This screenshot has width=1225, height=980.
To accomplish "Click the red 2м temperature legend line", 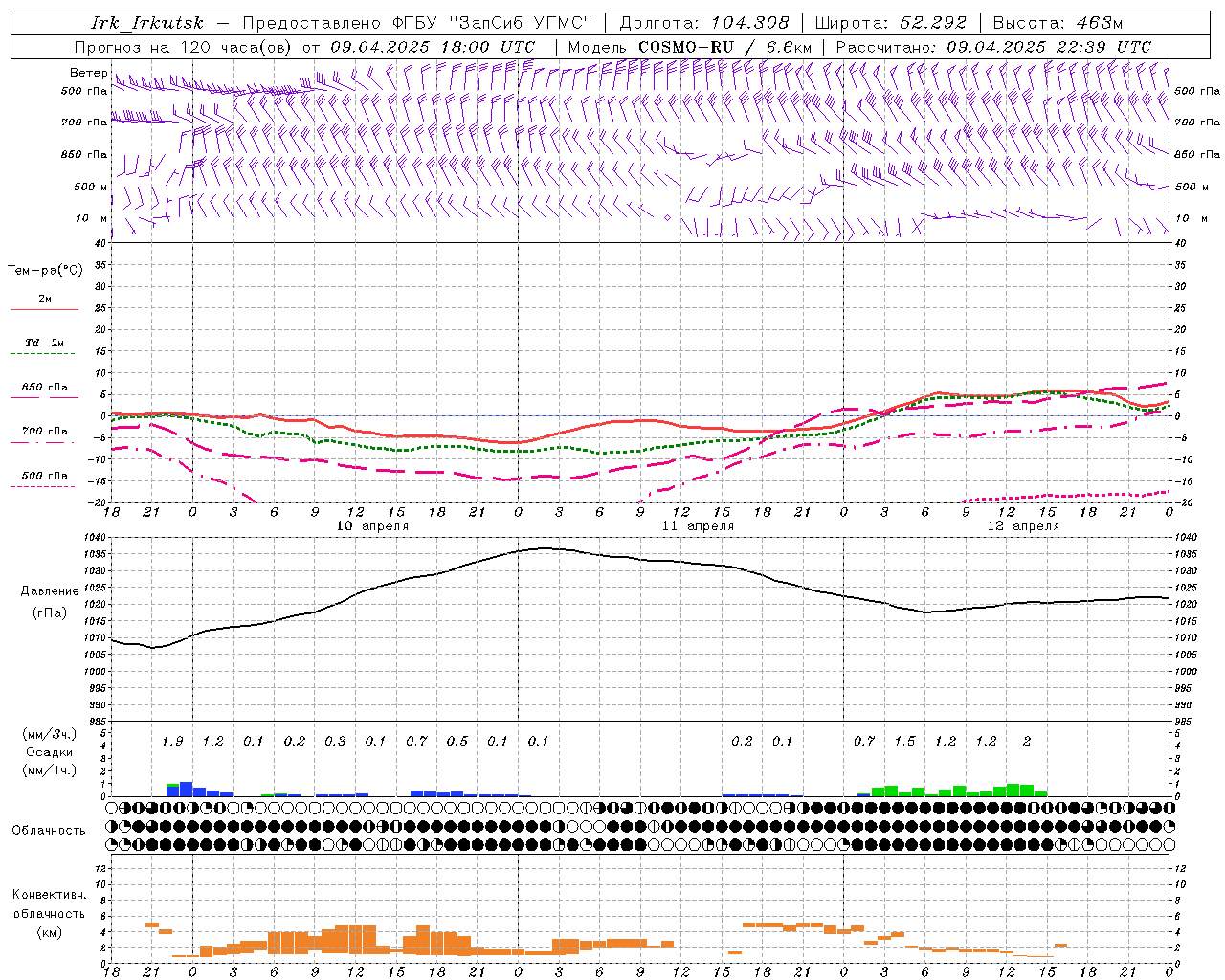I will 44,309.
